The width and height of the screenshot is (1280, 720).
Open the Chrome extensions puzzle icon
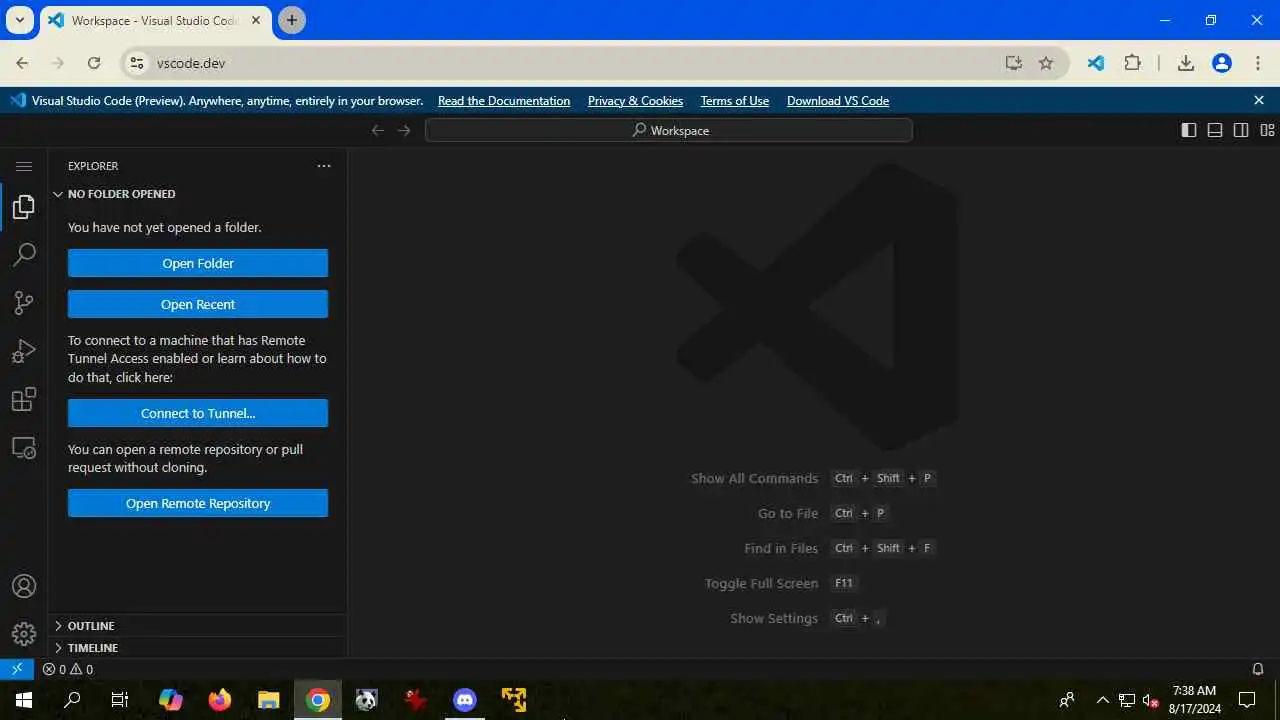[1132, 63]
